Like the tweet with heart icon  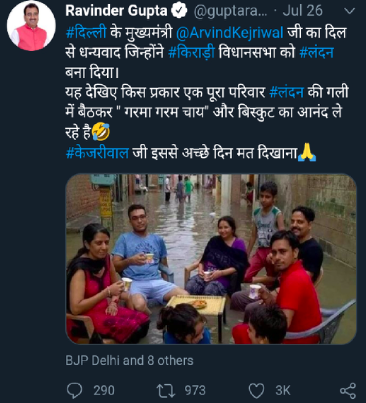[257, 391]
